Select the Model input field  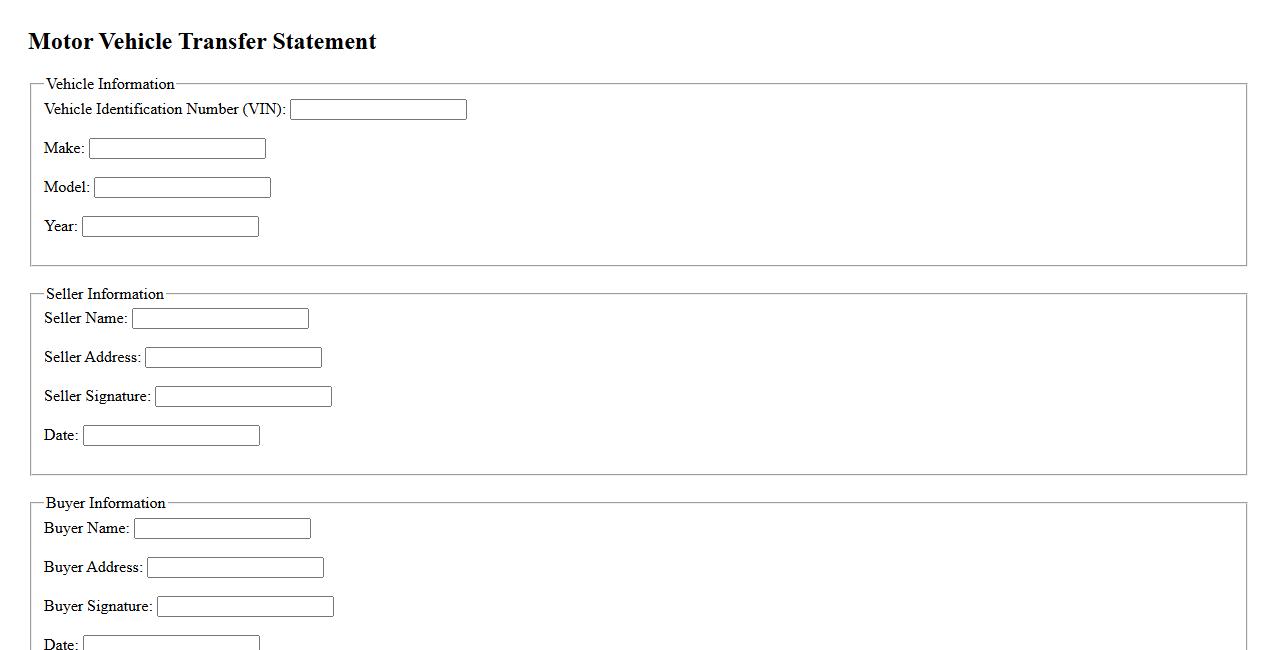coord(182,188)
